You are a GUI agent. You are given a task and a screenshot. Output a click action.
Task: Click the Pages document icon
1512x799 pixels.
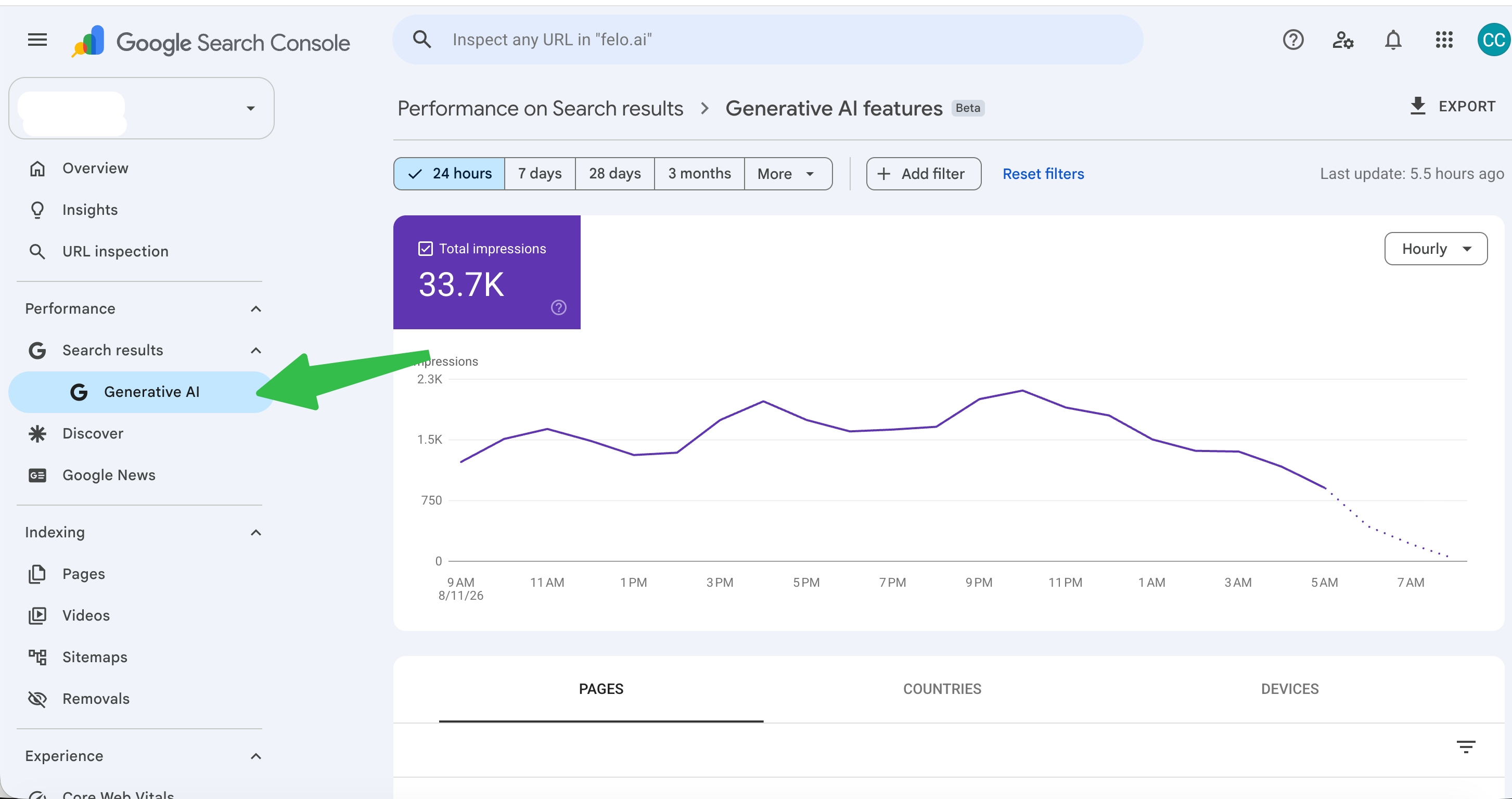(37, 574)
